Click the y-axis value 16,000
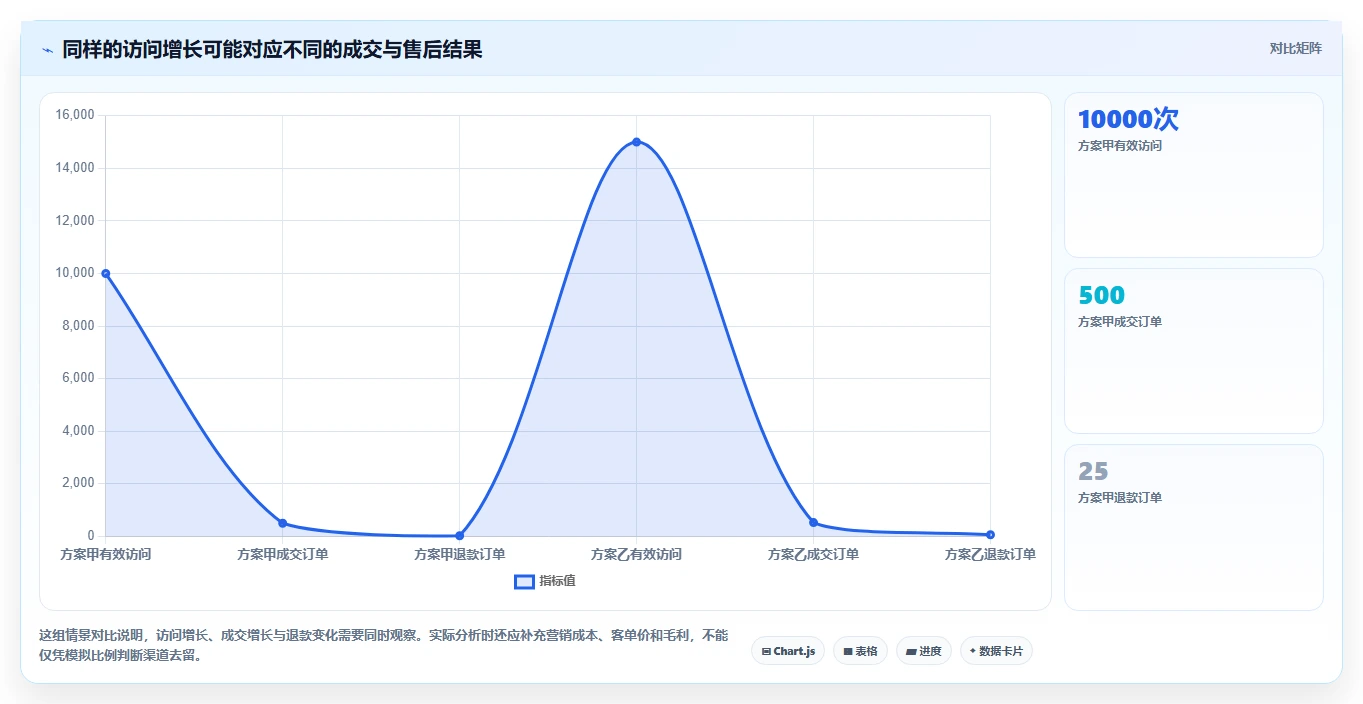 click(75, 115)
